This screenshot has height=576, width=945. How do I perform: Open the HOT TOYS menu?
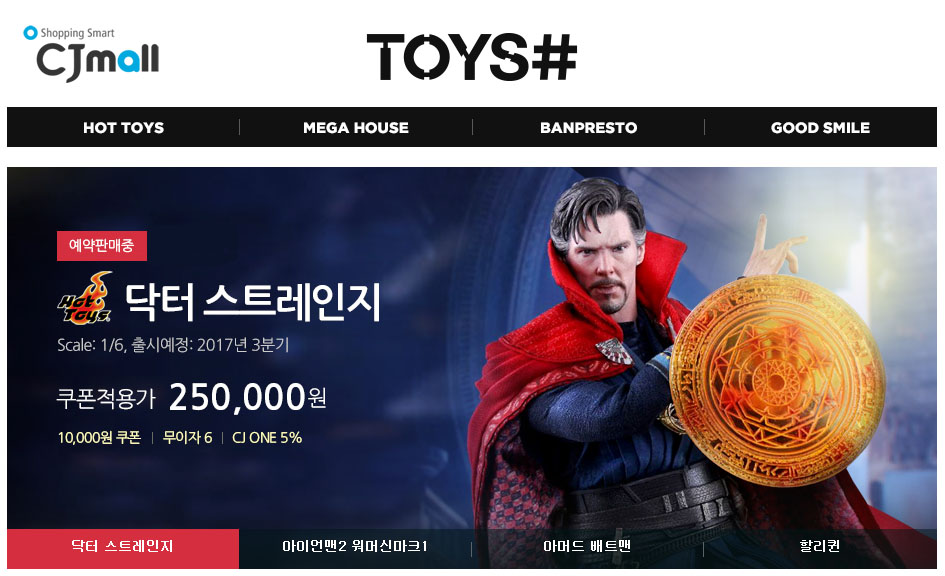click(x=124, y=127)
